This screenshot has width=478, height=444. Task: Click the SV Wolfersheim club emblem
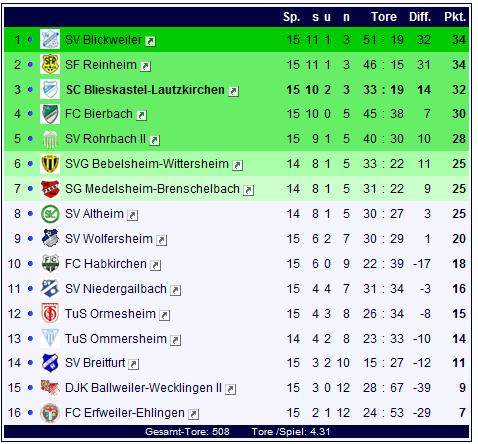pos(50,238)
